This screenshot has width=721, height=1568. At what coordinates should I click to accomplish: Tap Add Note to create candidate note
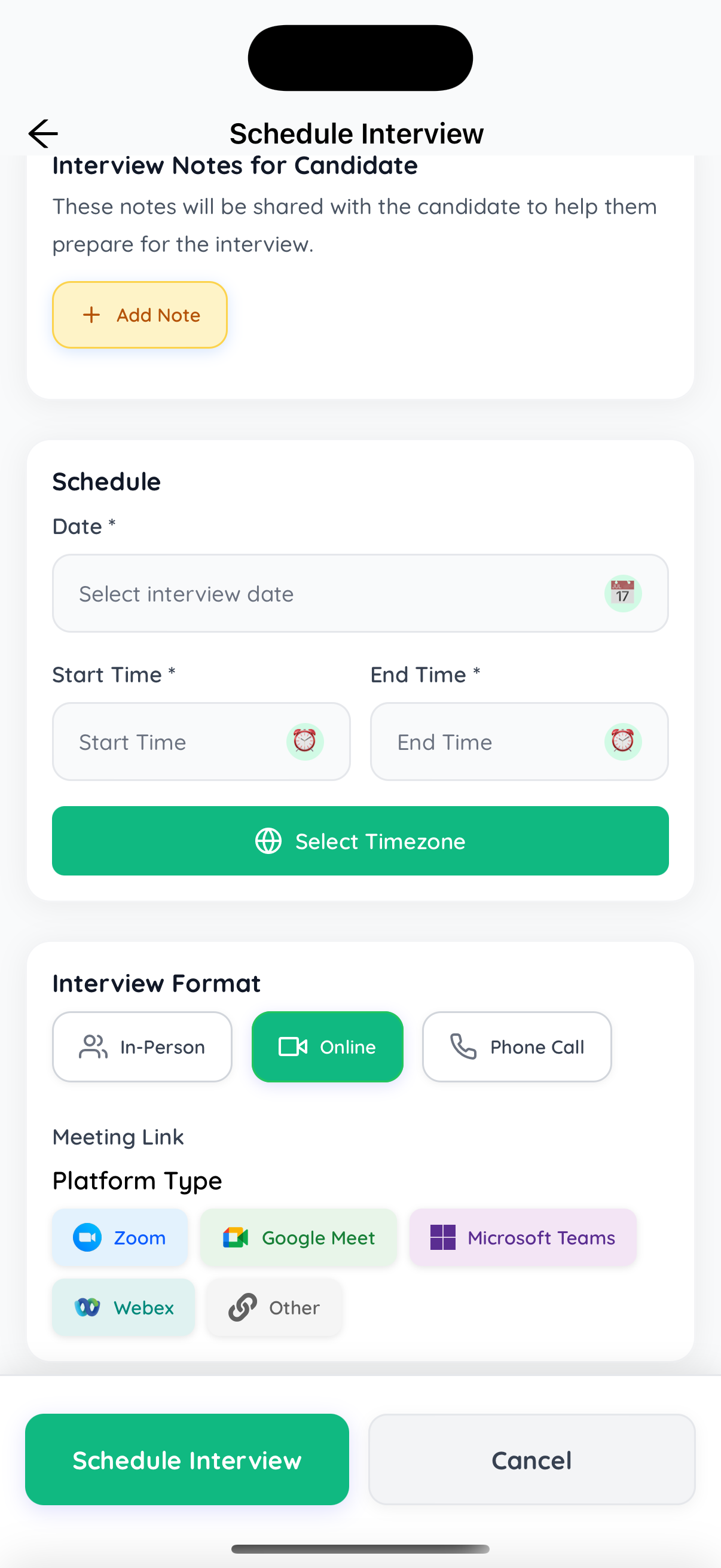(139, 315)
